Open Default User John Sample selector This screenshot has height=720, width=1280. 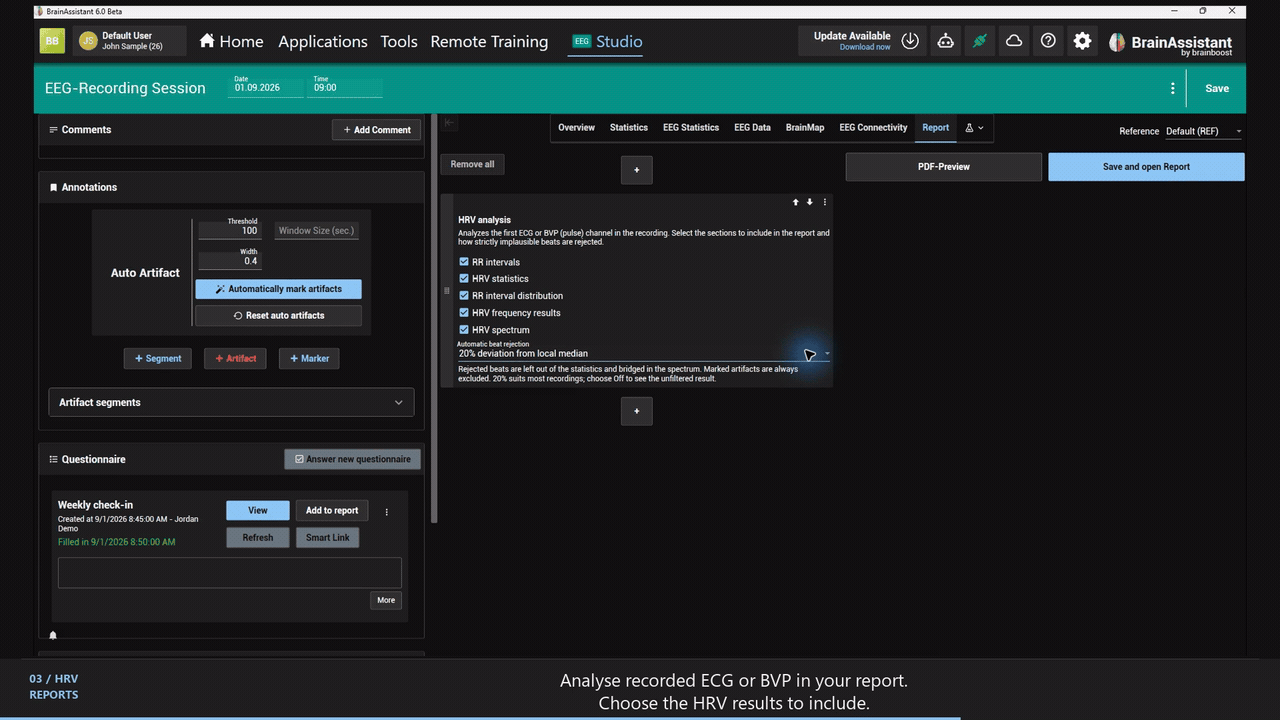pyautogui.click(x=129, y=41)
